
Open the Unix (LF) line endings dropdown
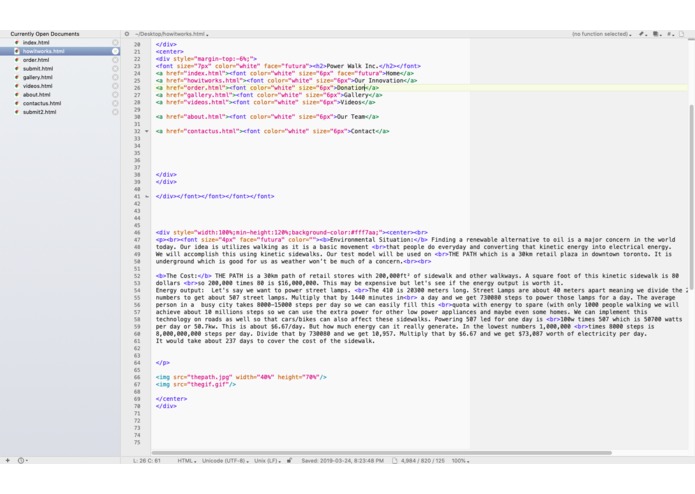pyautogui.click(x=267, y=460)
